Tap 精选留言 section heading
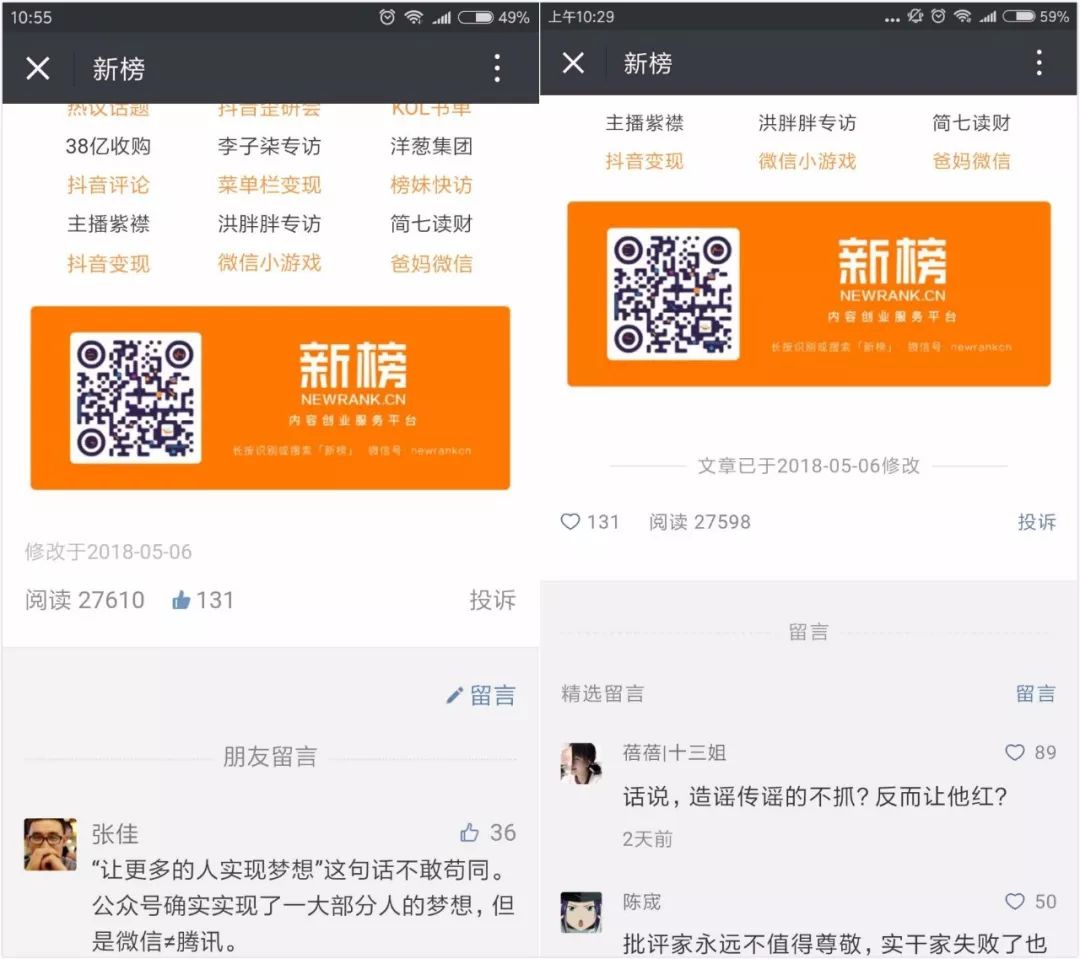 pos(603,693)
